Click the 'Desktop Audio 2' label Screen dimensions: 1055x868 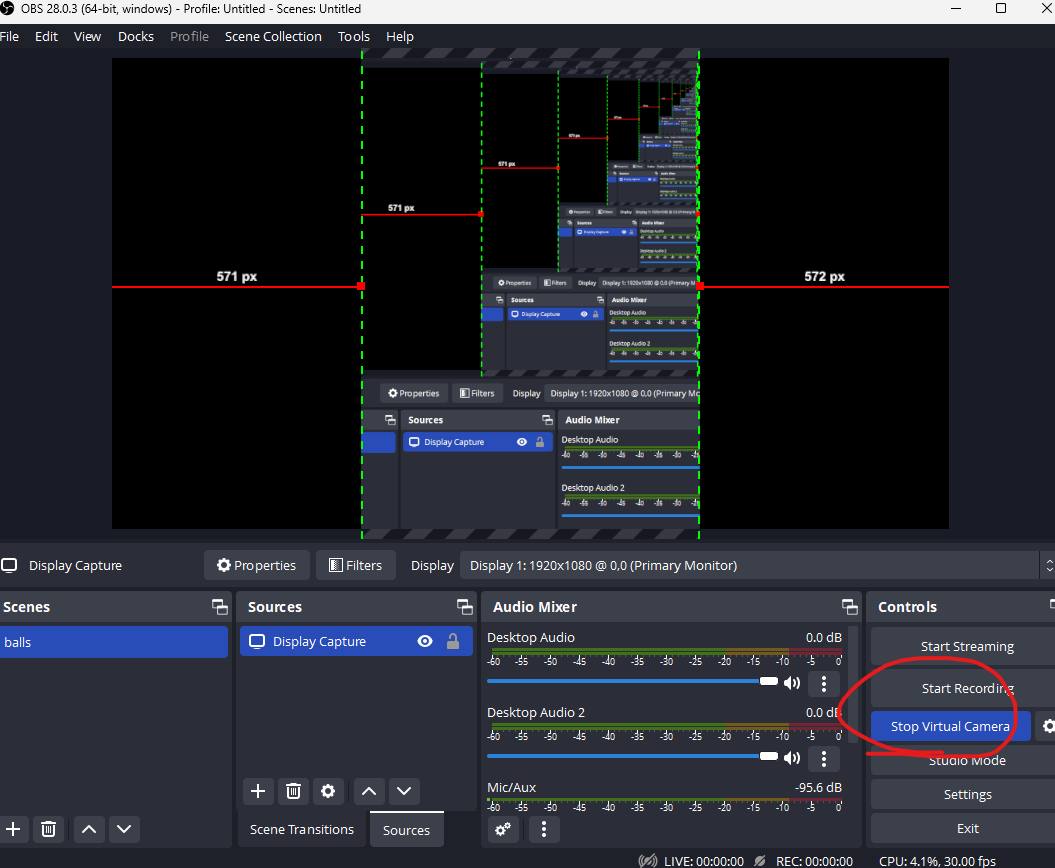(x=536, y=713)
